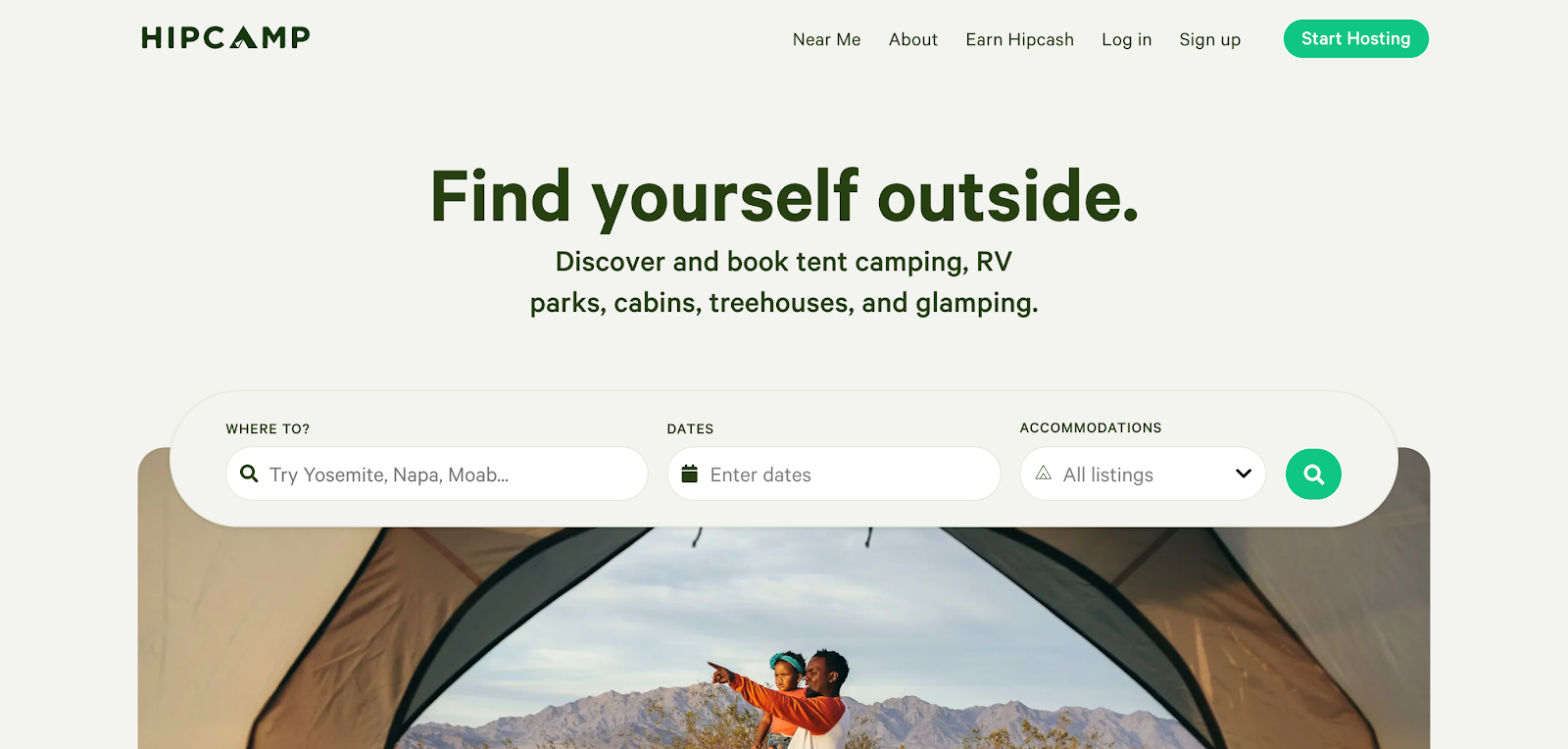Focus the Try Yosemite, Napa, Moab search field

[x=436, y=474]
